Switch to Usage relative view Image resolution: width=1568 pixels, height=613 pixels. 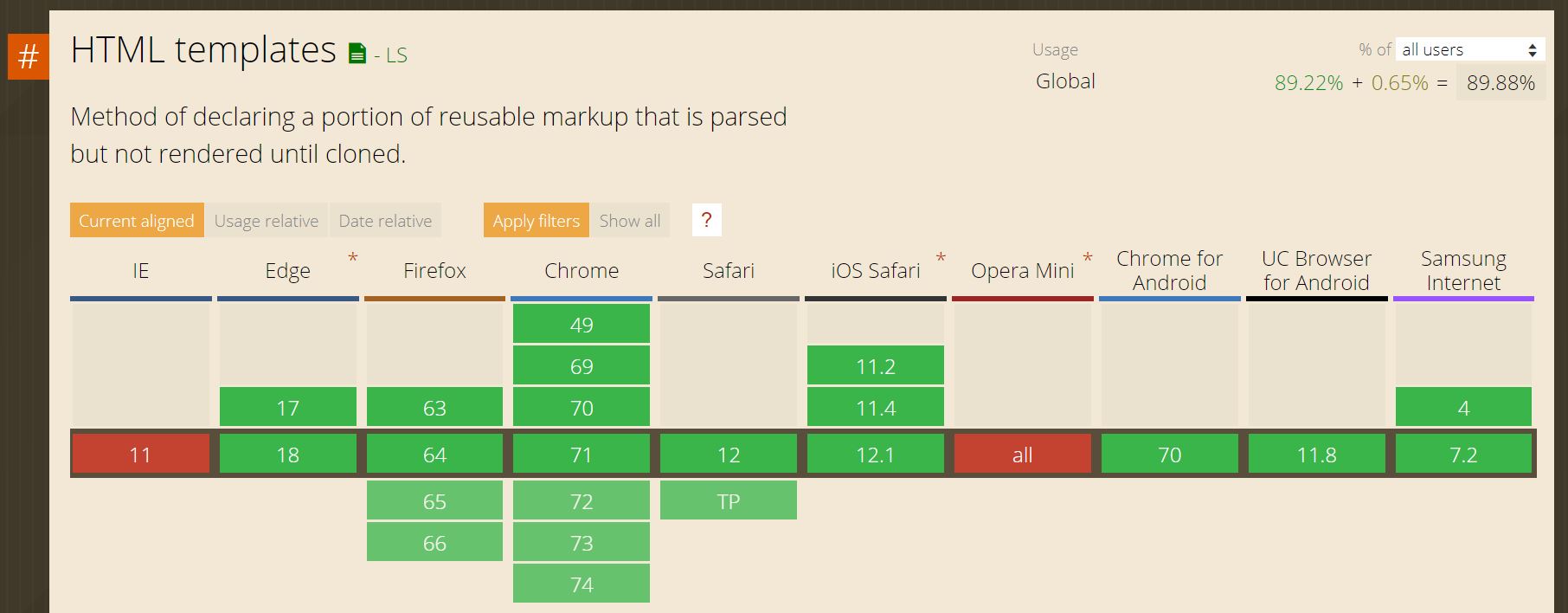pyautogui.click(x=267, y=221)
